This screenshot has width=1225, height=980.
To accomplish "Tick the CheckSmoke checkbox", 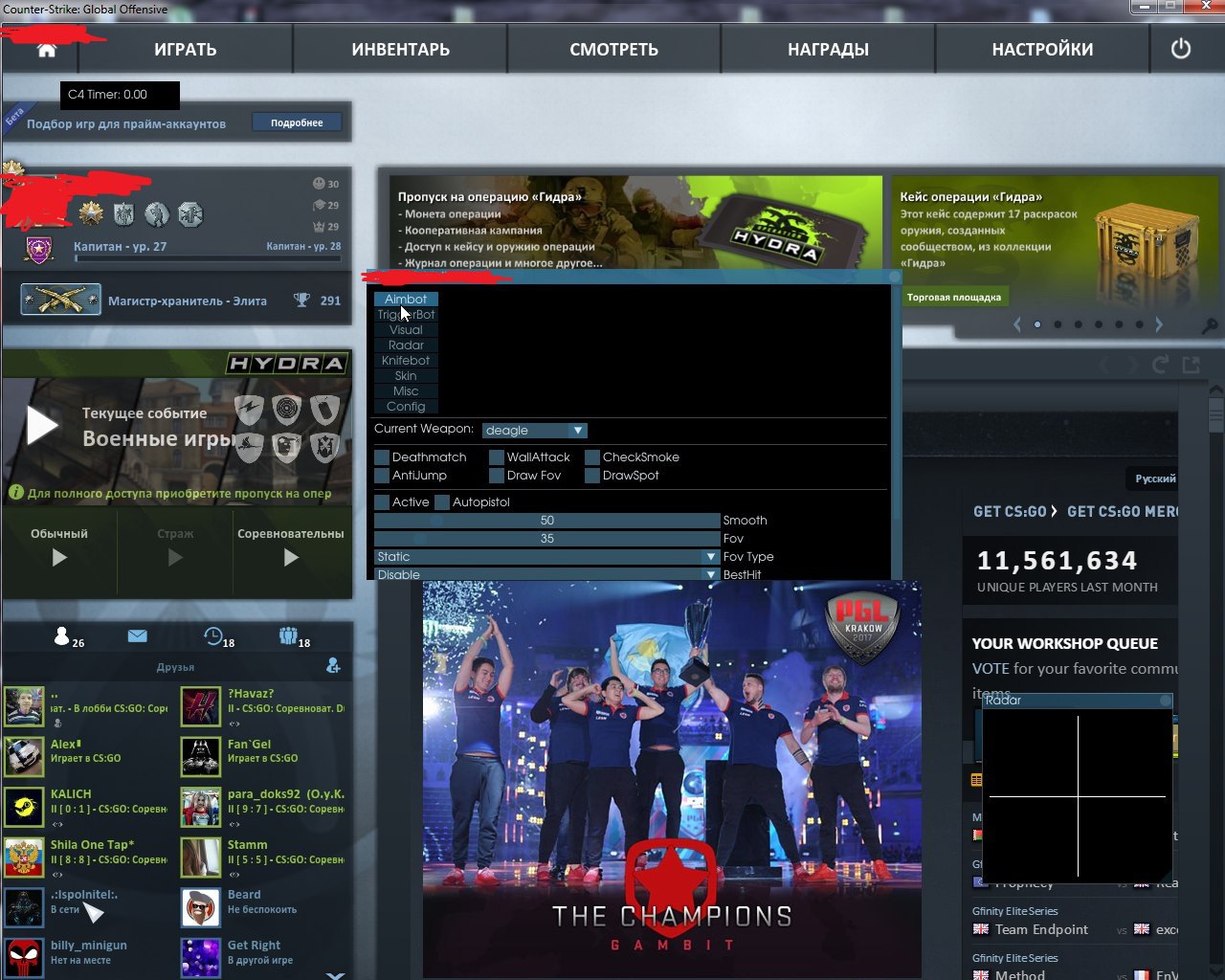I will [x=592, y=457].
